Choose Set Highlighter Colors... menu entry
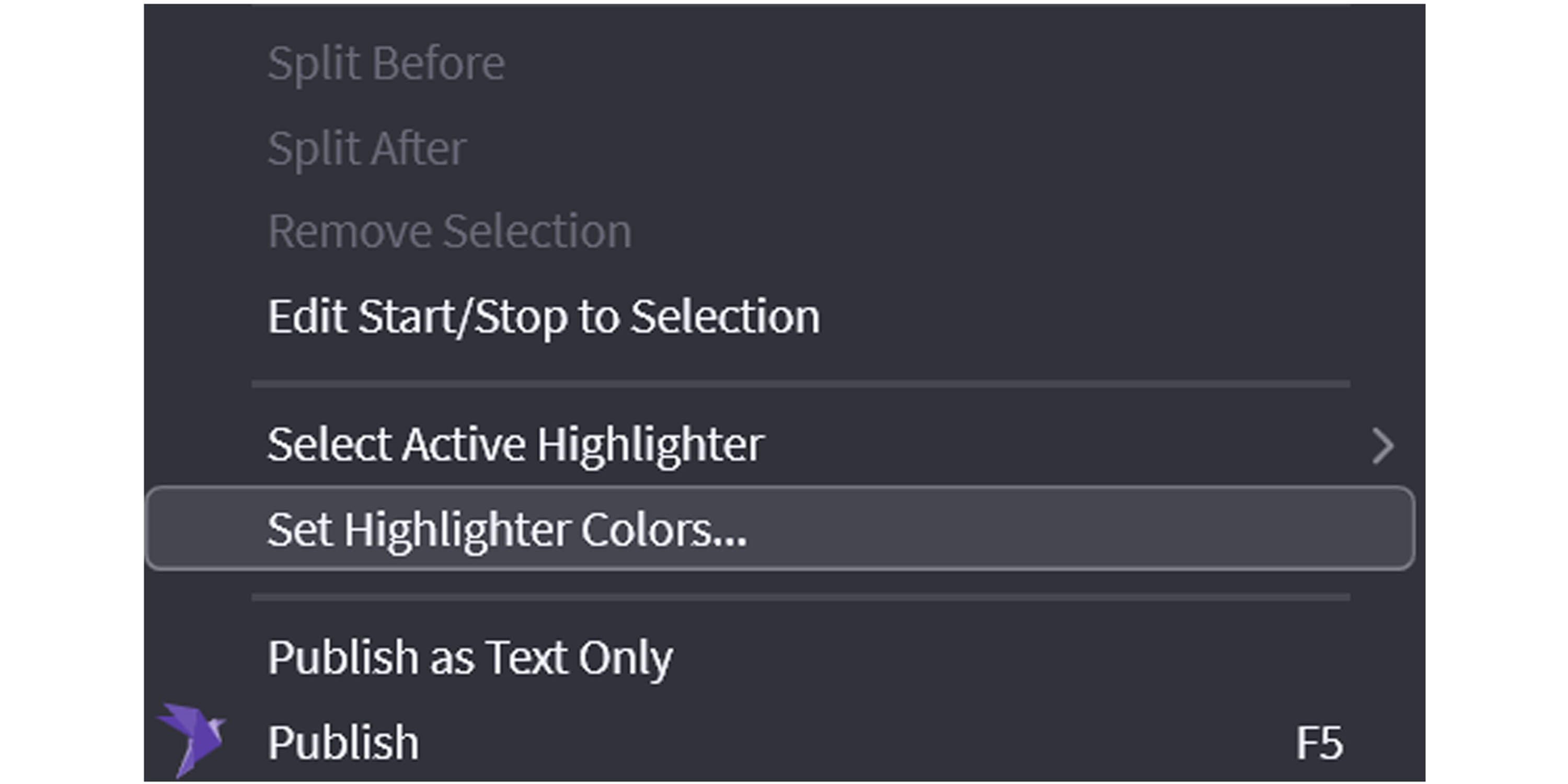 [506, 529]
